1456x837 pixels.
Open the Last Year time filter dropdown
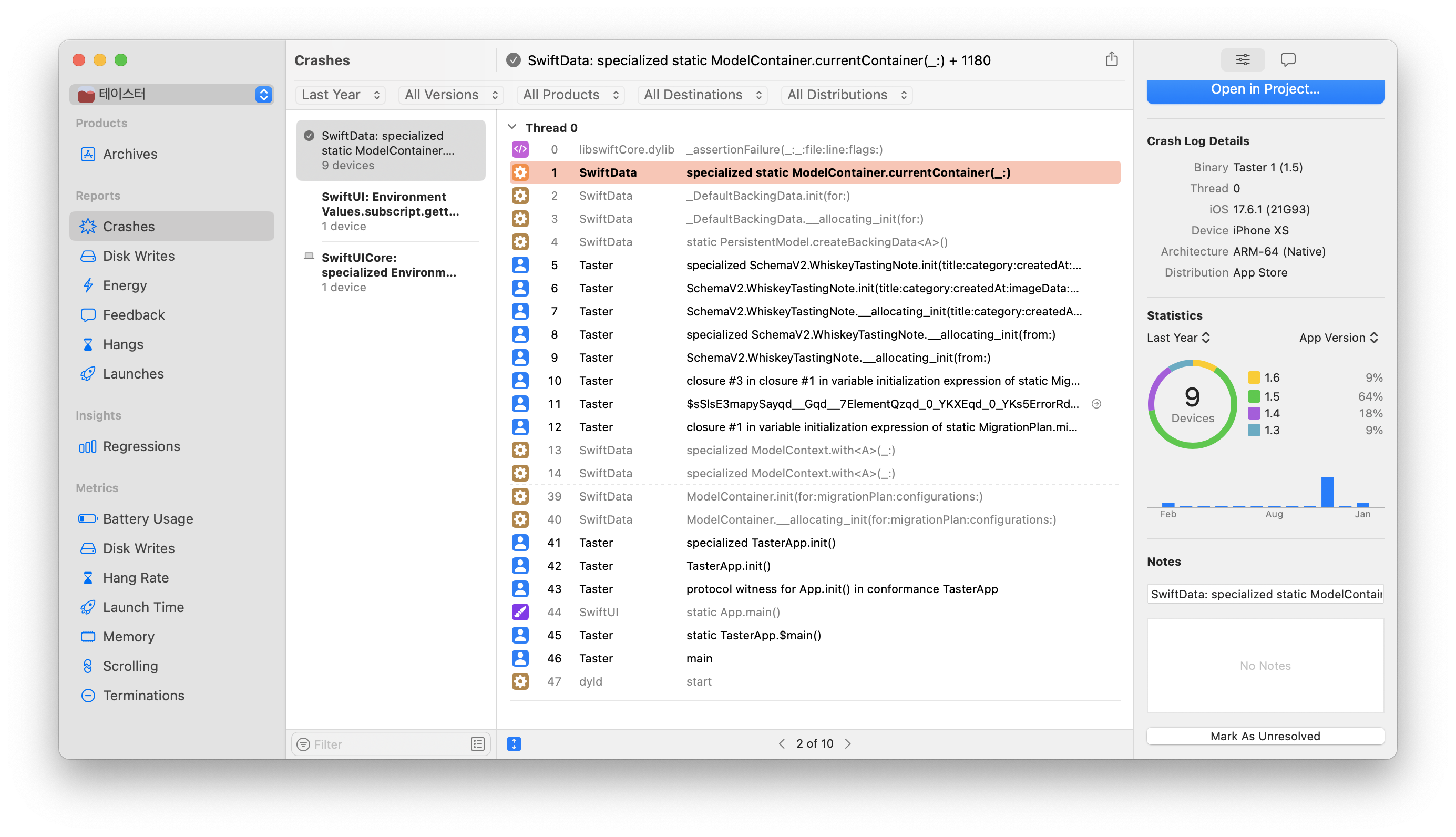click(340, 95)
